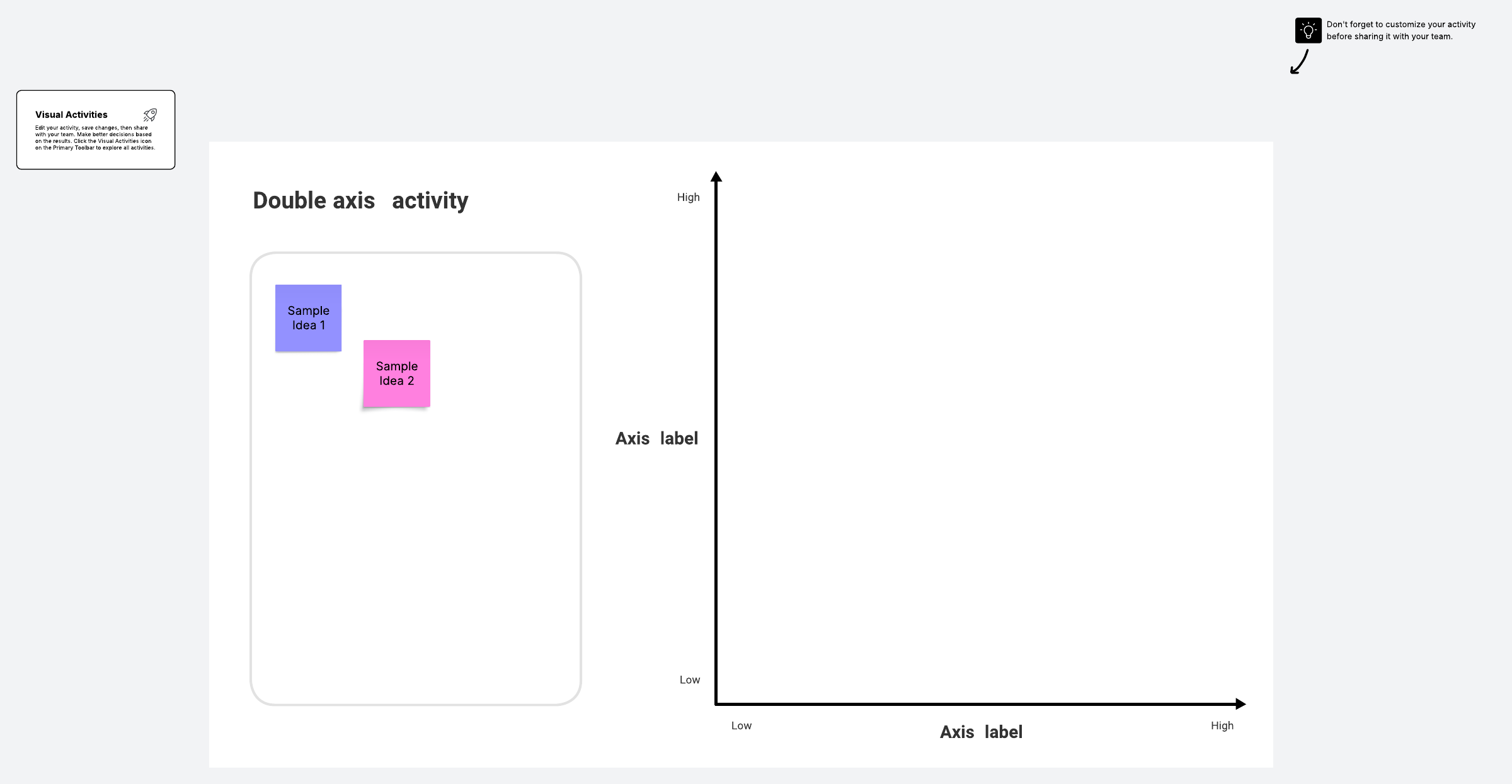
Task: Click the Visual Activities description paragraph
Action: coord(94,137)
